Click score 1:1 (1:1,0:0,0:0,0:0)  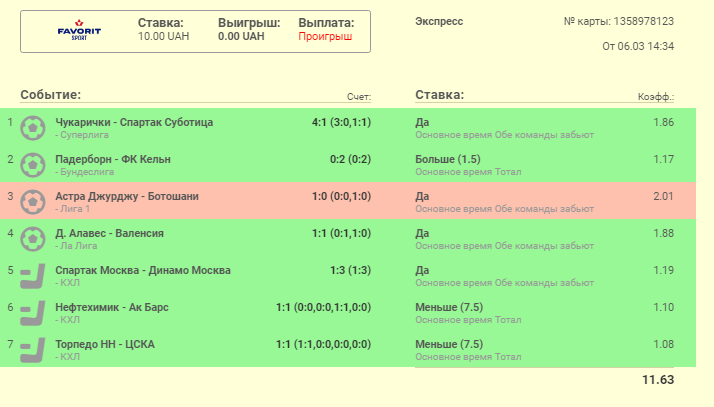tap(323, 344)
